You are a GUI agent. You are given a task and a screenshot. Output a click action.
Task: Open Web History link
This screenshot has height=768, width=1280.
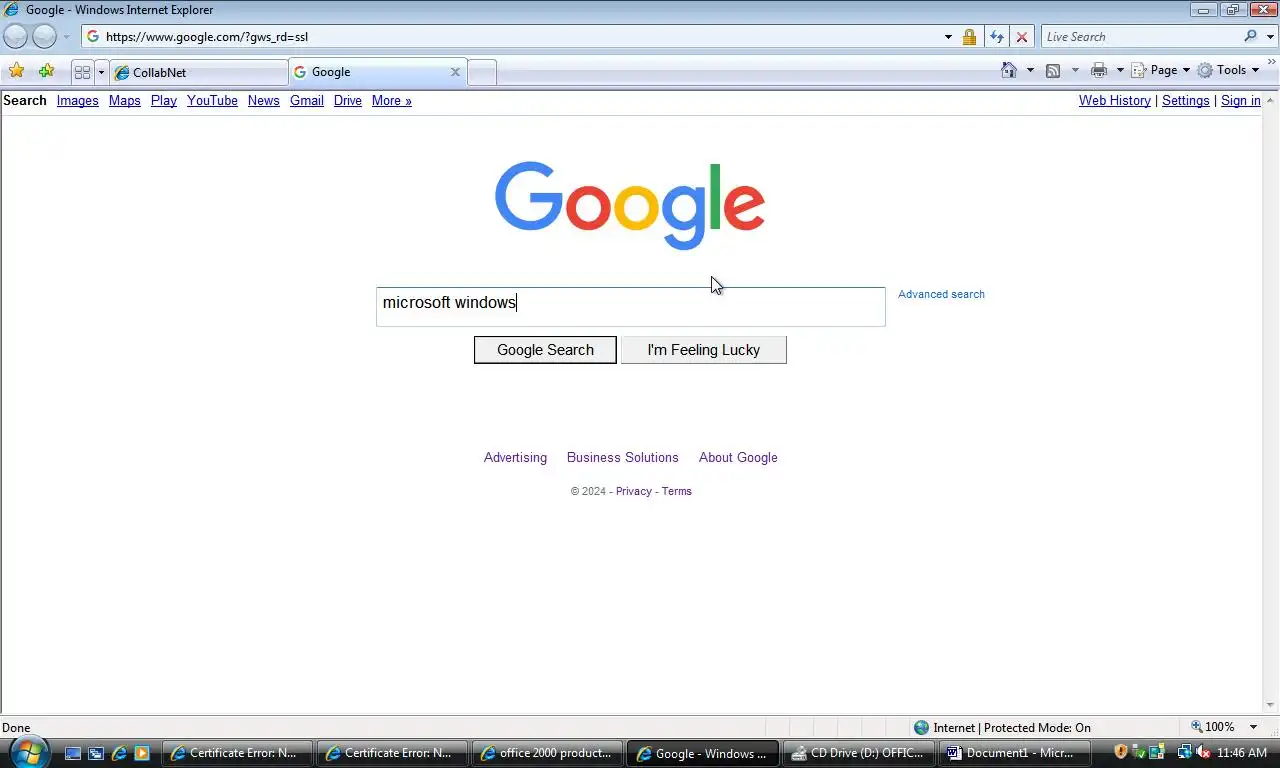click(x=1114, y=100)
